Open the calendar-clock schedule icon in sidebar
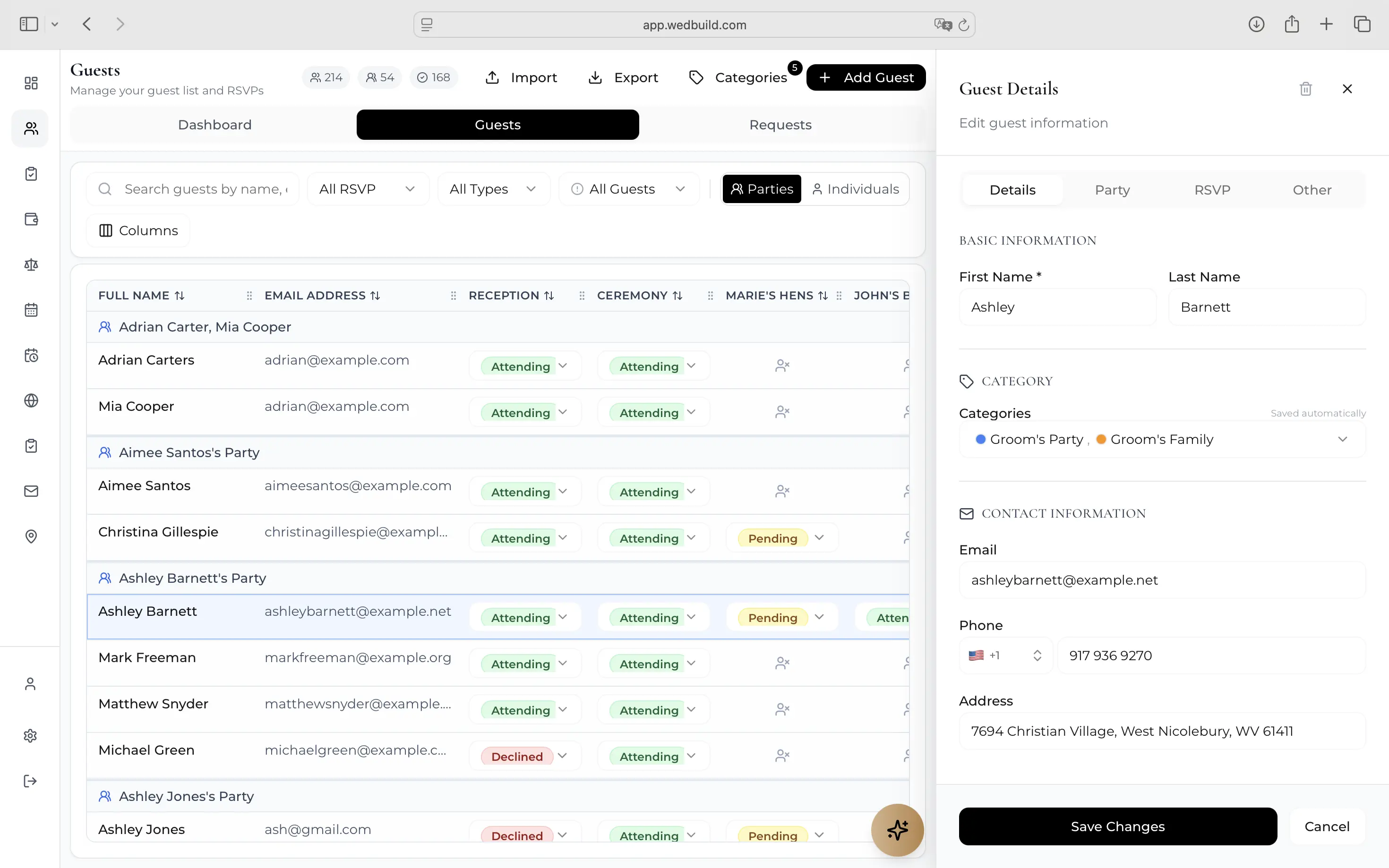This screenshot has width=1389, height=868. (x=31, y=355)
